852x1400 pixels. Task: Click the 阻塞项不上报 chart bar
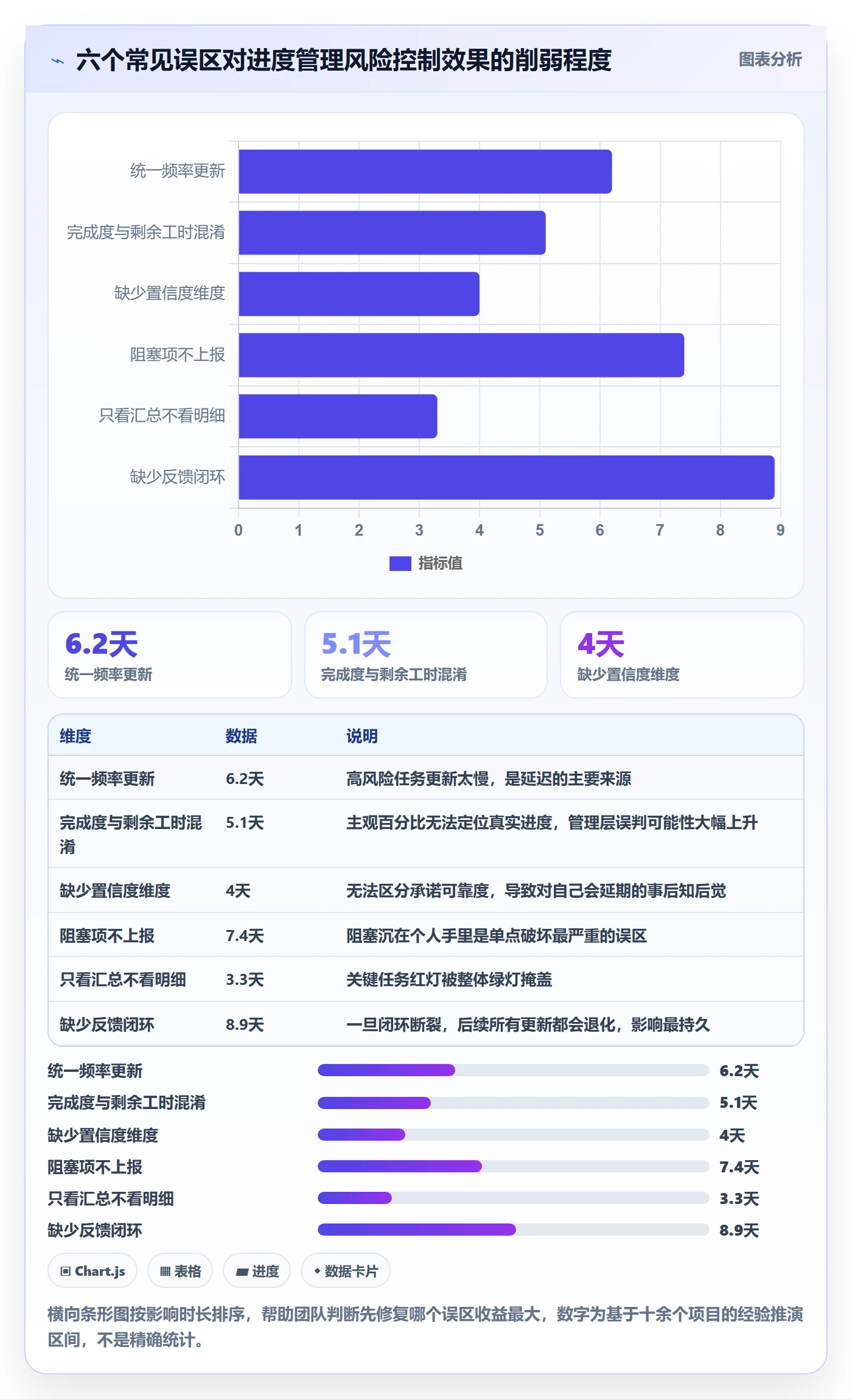[x=461, y=355]
